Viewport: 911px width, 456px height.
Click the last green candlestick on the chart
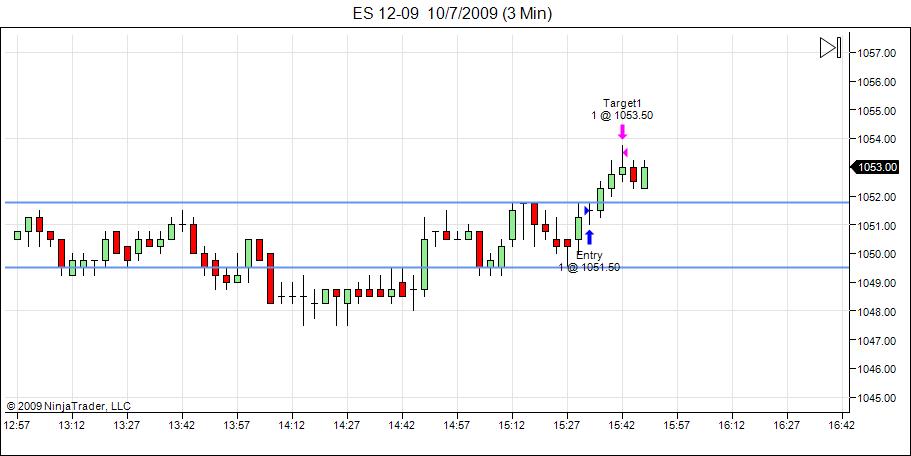point(644,177)
